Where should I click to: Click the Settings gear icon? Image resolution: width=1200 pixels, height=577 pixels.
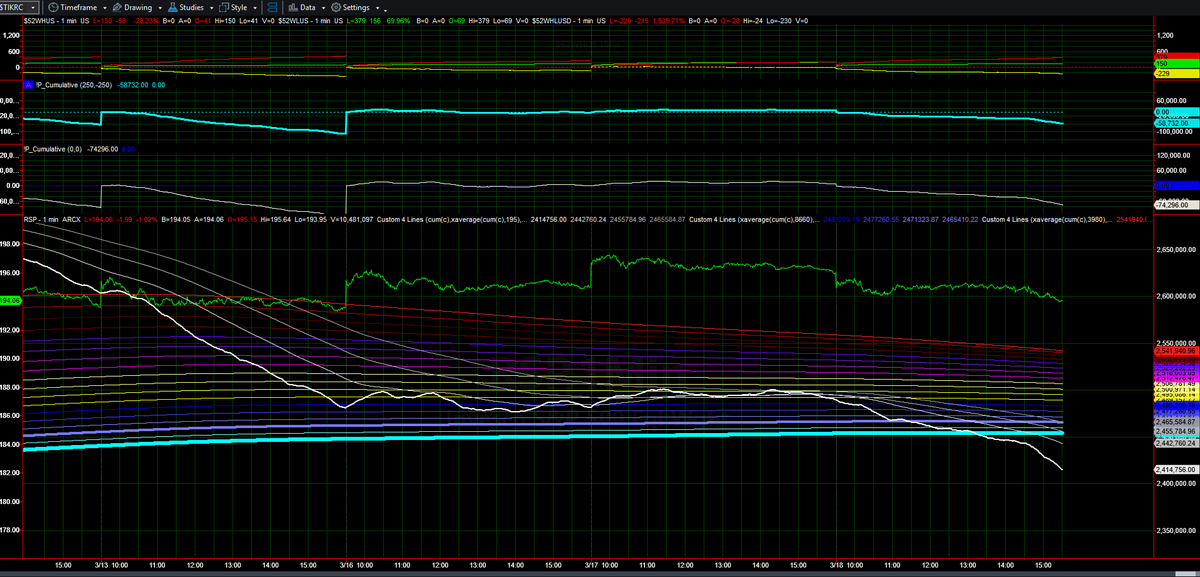click(x=336, y=7)
